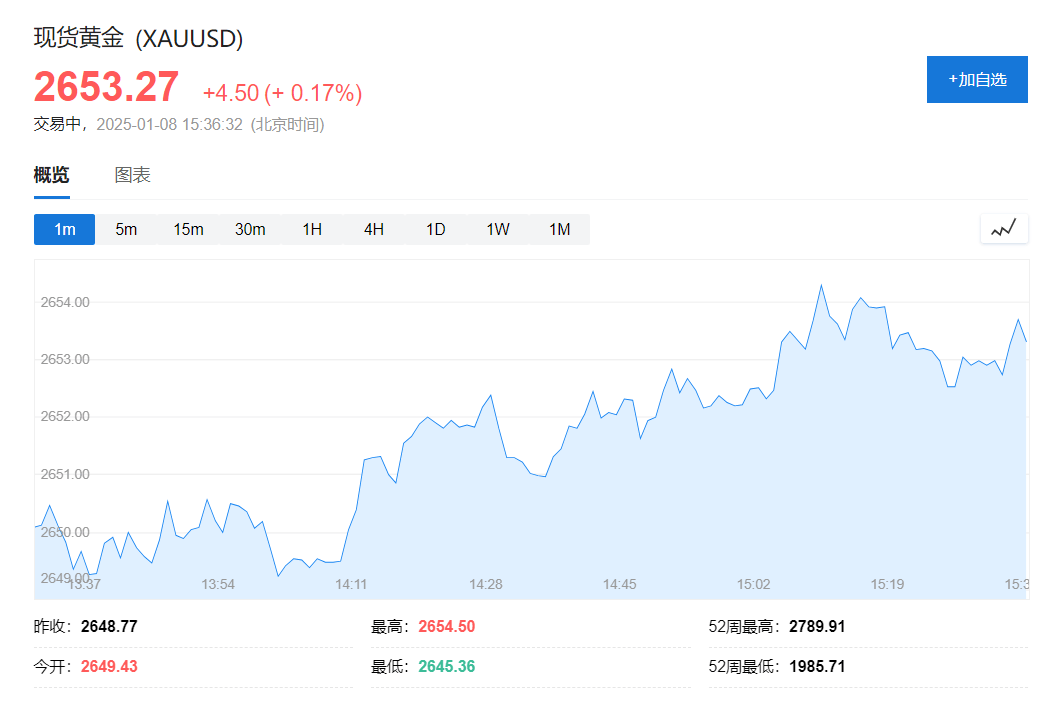Image resolution: width=1051 pixels, height=714 pixels.
Task: Choose the 30m timeframe
Action: tap(250, 229)
